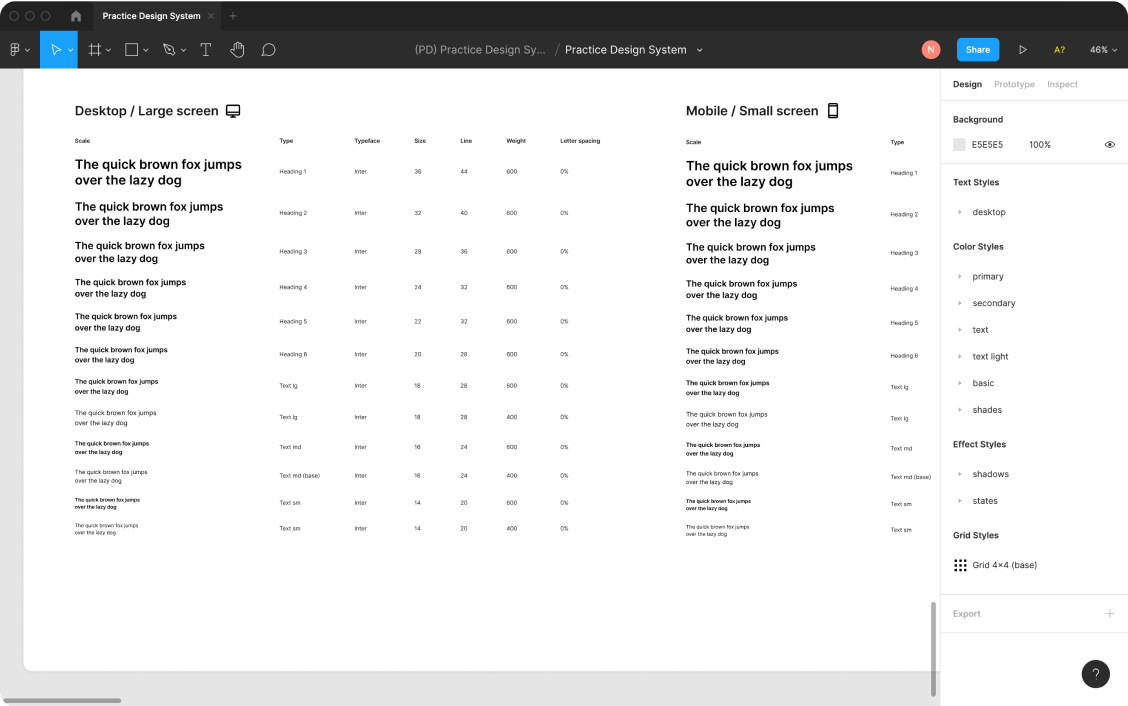Open the Figma main menu
This screenshot has height=706, width=1128.
pyautogui.click(x=16, y=48)
